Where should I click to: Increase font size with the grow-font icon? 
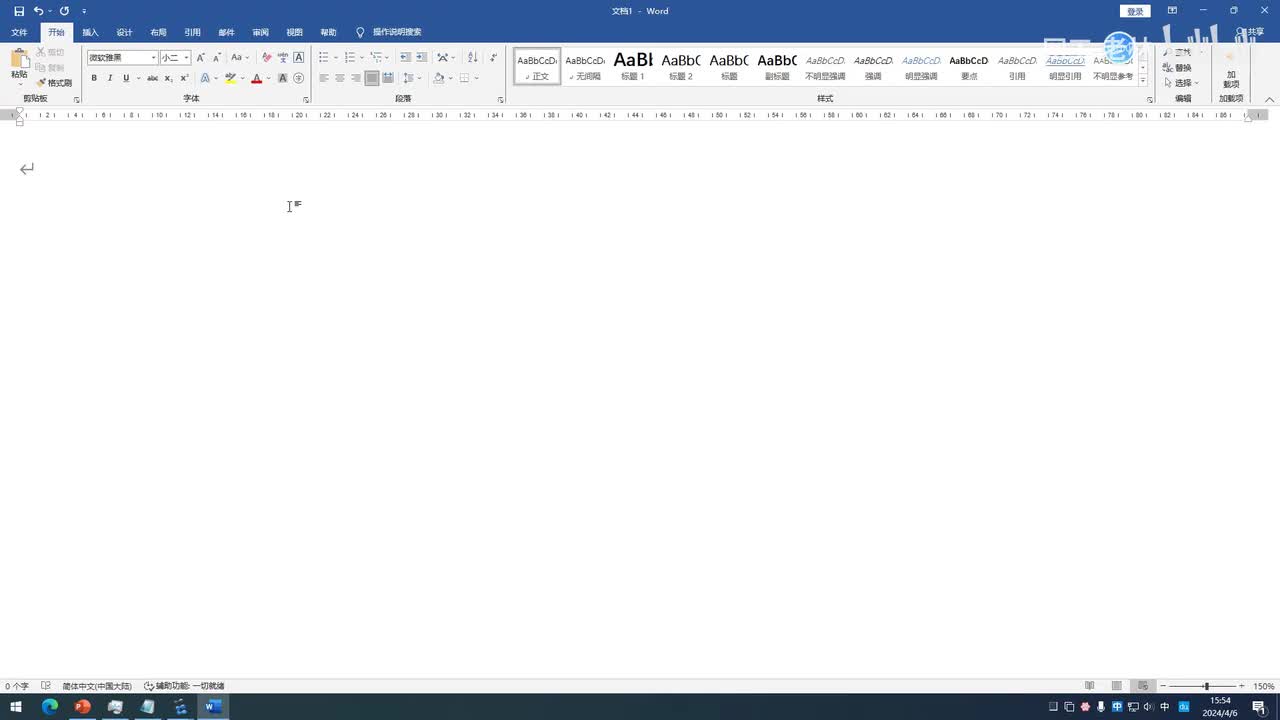[201, 58]
